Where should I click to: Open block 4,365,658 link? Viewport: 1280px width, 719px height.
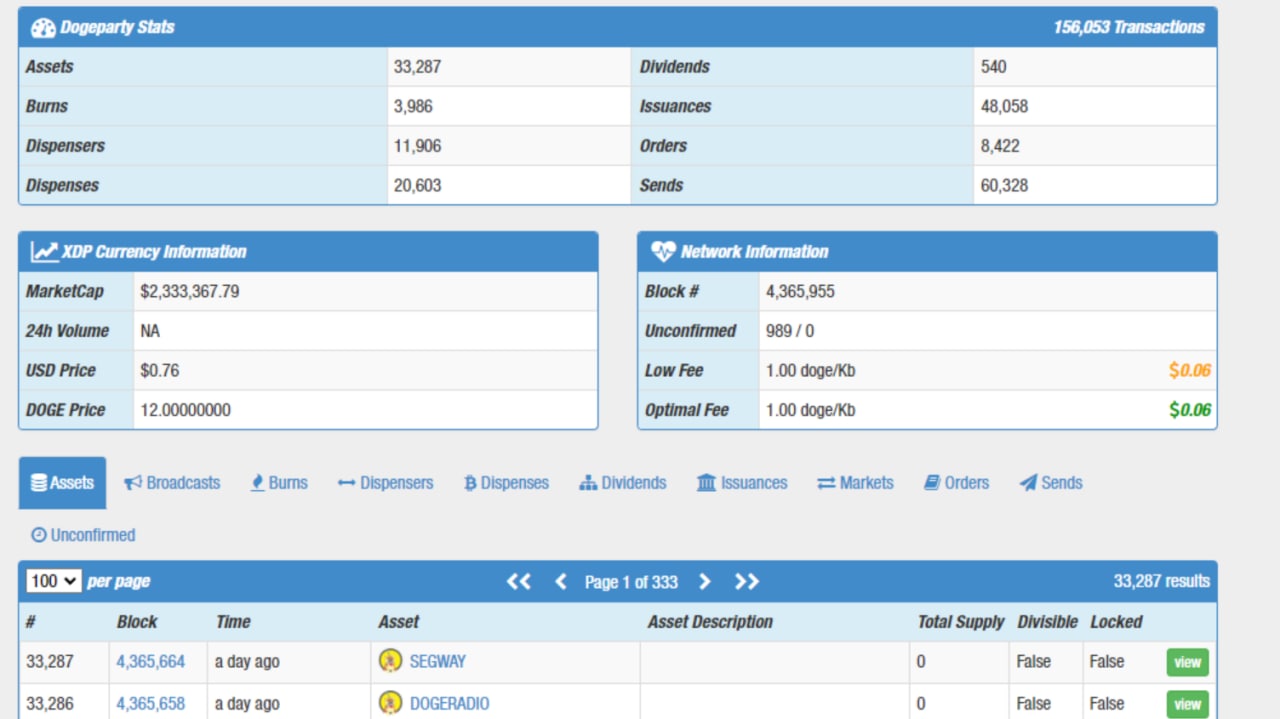[x=151, y=704]
